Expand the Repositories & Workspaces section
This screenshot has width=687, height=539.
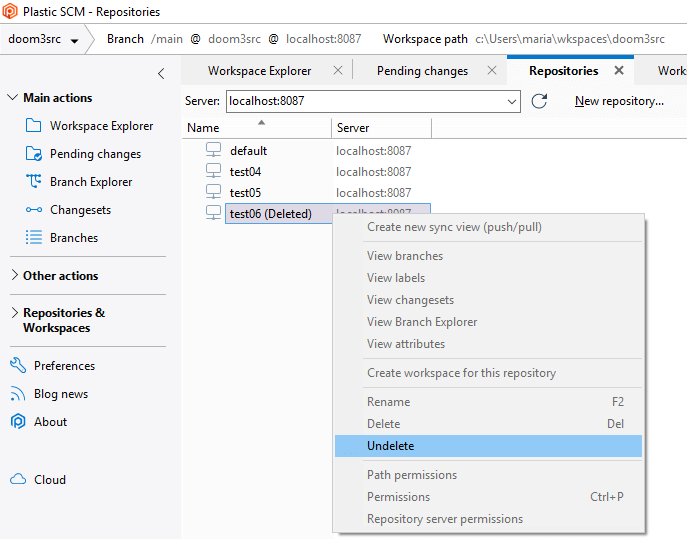14,312
